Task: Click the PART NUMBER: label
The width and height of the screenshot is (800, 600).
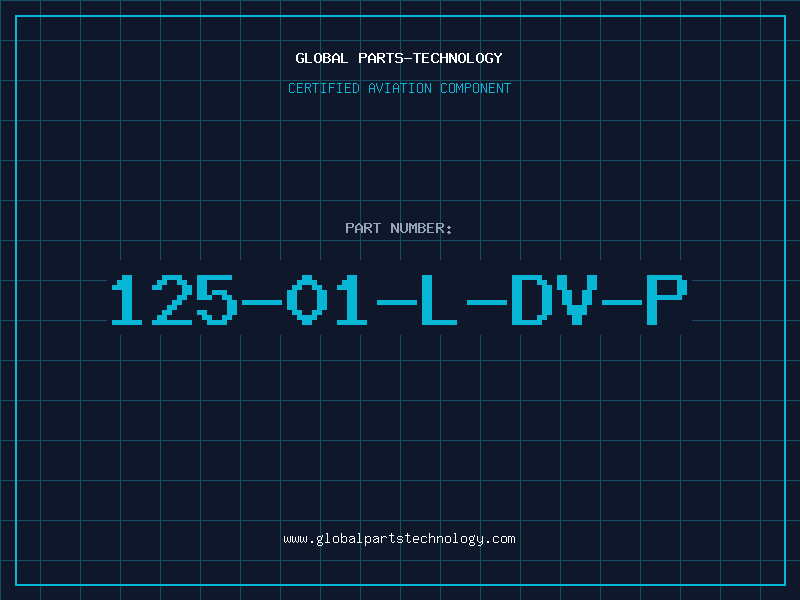Action: tap(399, 228)
